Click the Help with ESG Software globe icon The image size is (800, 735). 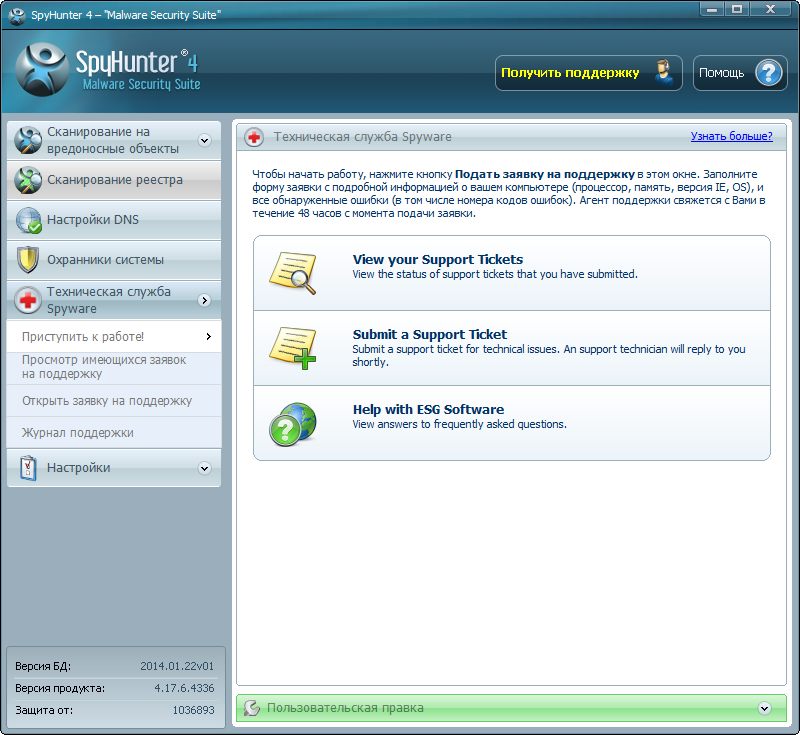click(x=292, y=424)
